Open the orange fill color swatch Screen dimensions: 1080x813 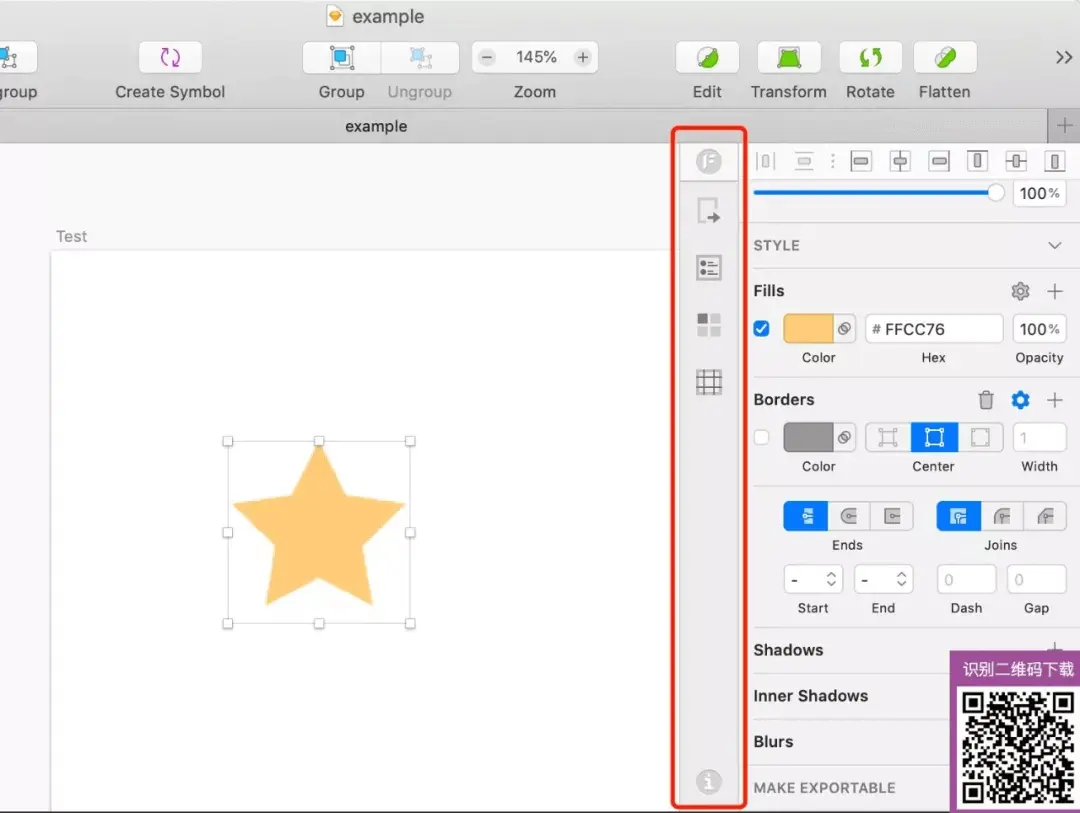(808, 329)
